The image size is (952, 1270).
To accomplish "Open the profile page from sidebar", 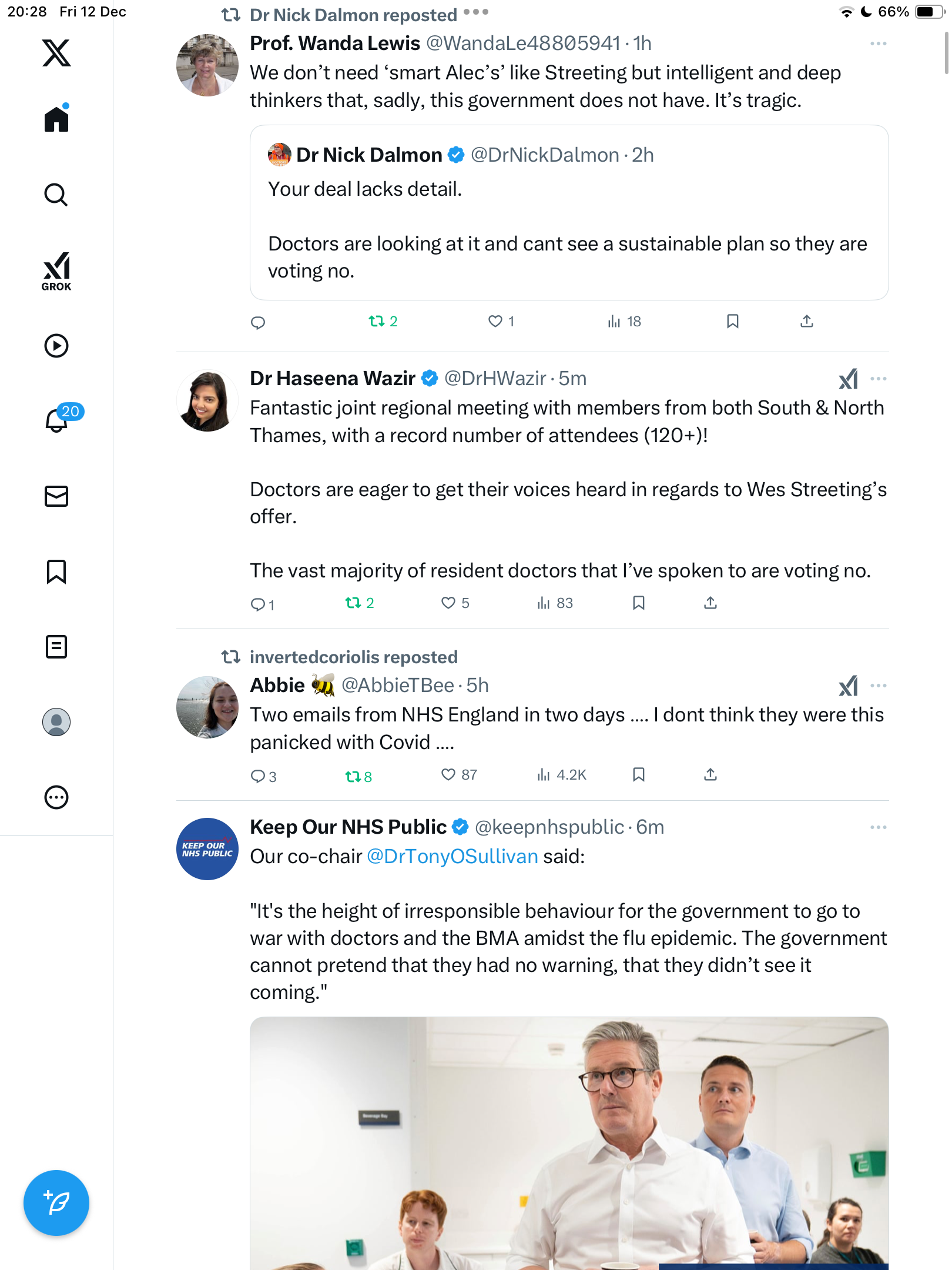I will [56, 722].
